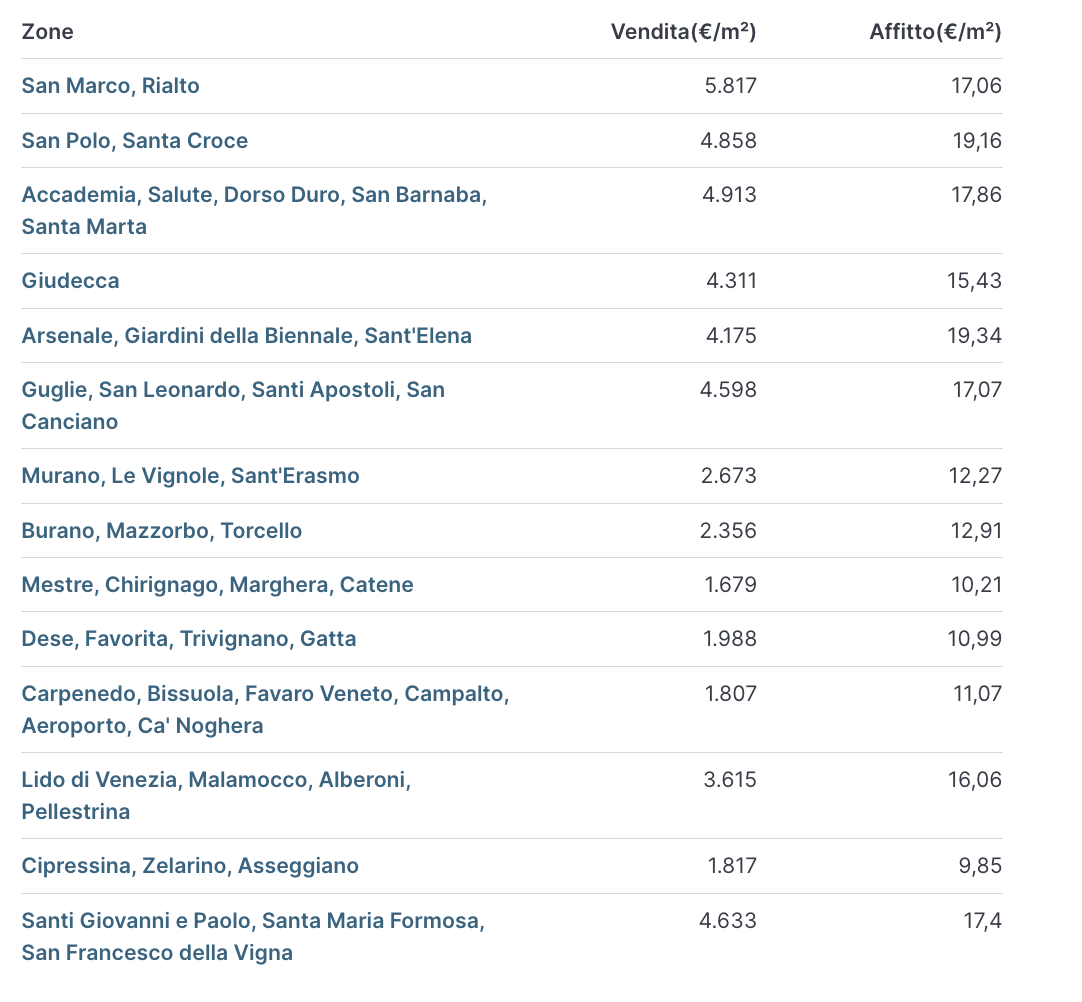
Task: Open Arsenale, Giardini della Biennale link
Action: pos(246,336)
